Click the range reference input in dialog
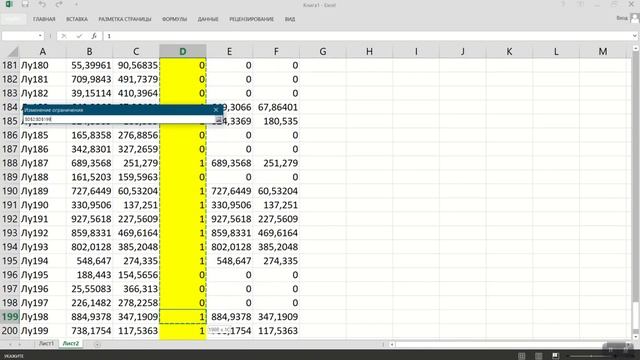Image resolution: width=640 pixels, height=360 pixels. point(119,119)
